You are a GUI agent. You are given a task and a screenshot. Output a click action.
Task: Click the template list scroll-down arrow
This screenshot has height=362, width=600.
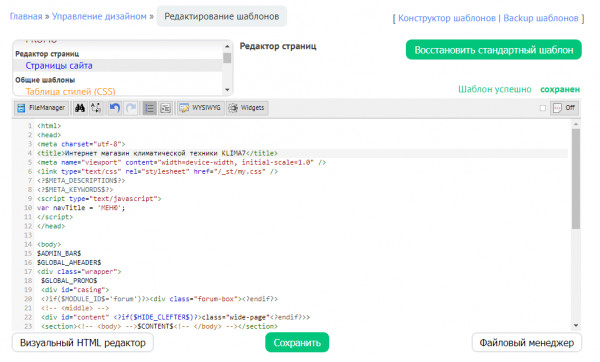pos(227,90)
